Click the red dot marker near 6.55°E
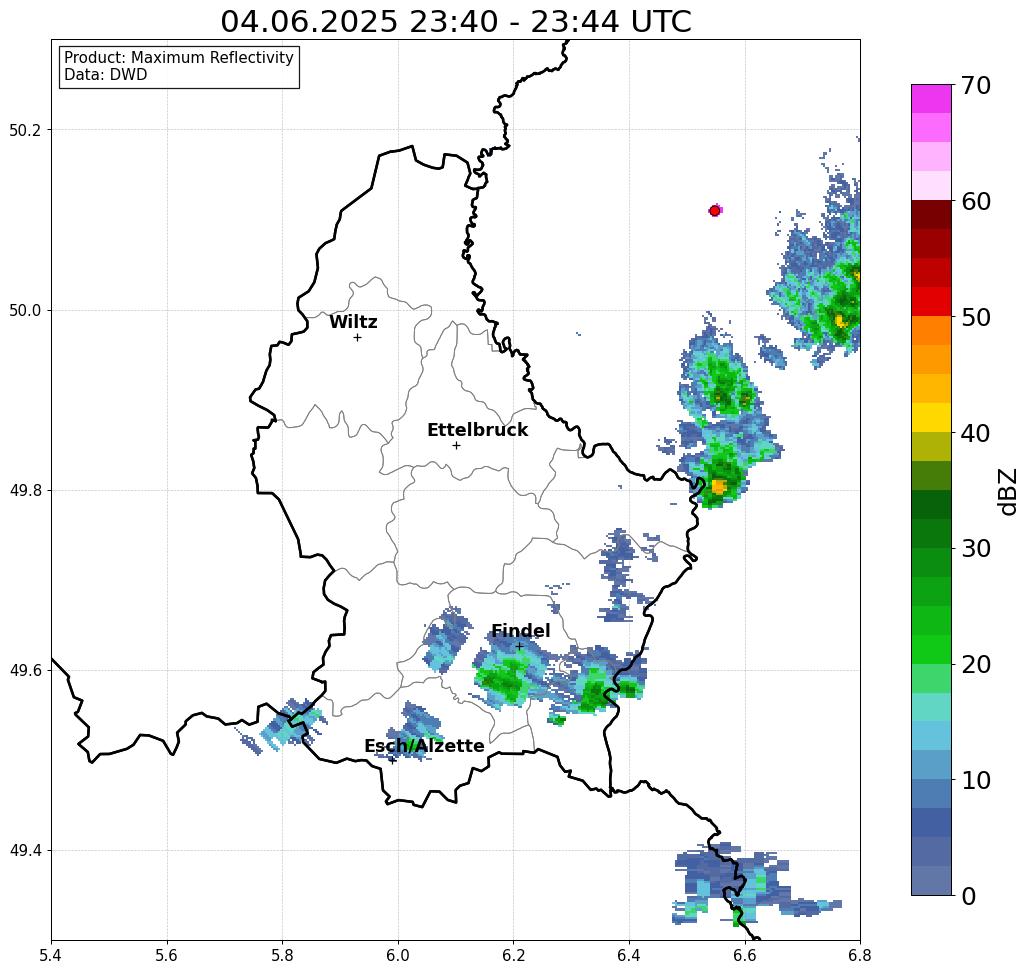This screenshot has height=973, width=1029. coord(714,211)
